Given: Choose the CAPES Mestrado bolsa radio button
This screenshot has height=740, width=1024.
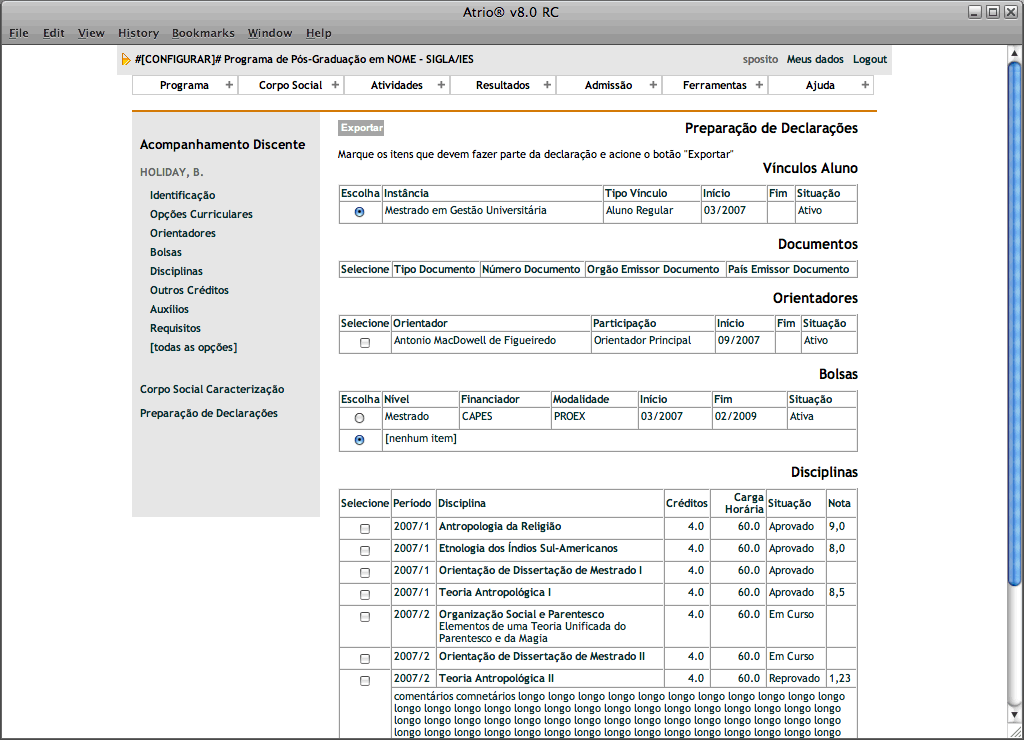Looking at the screenshot, I should coord(360,418).
